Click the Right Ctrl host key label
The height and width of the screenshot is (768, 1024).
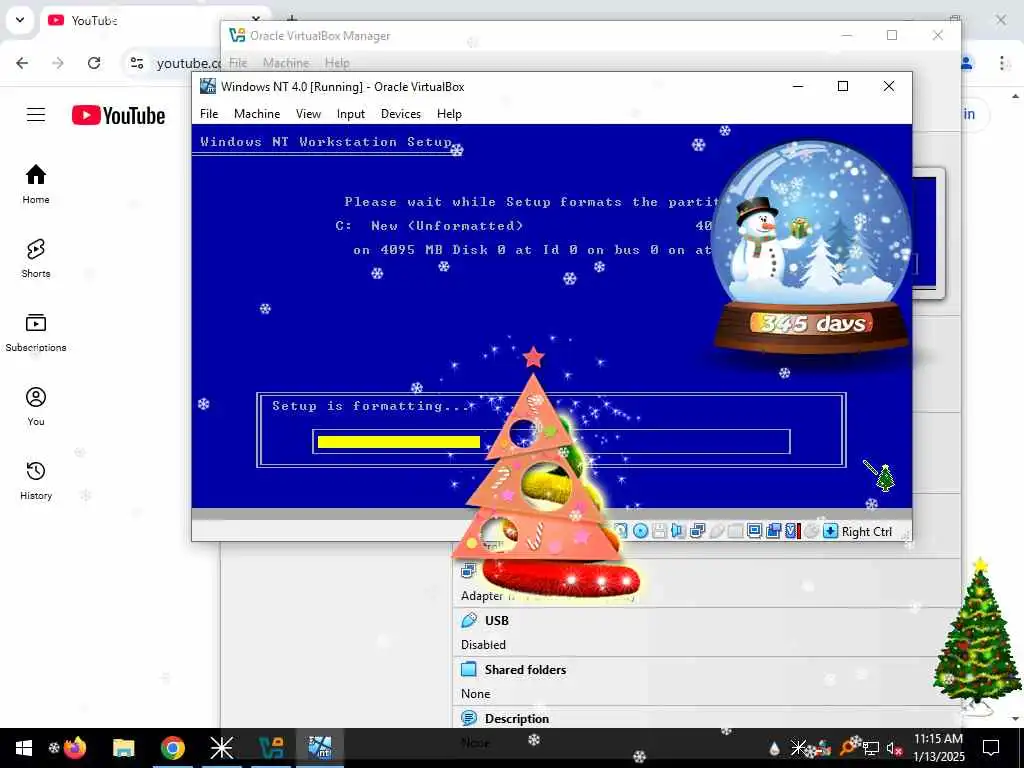867,532
